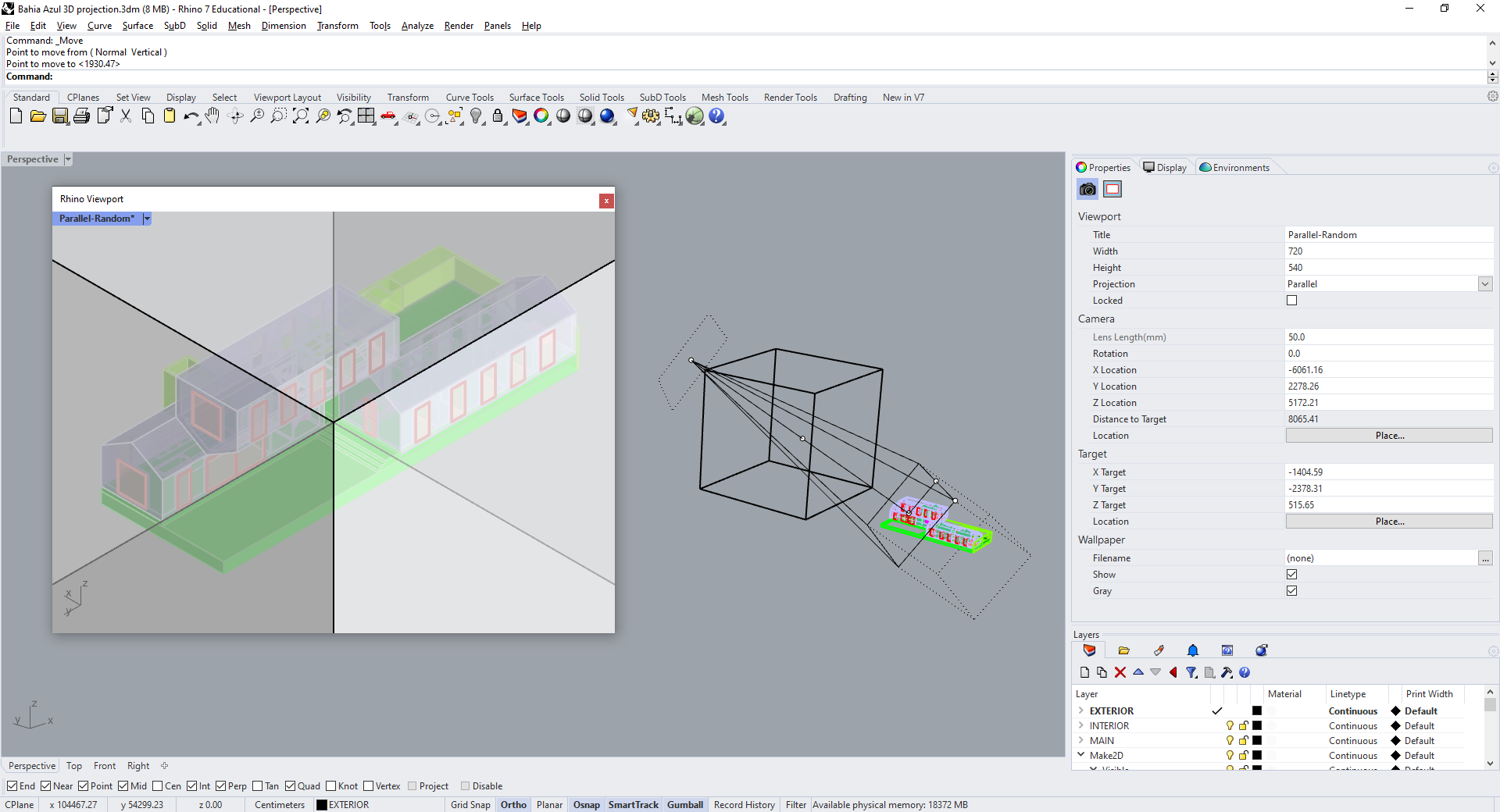Toggle the Locked checkbox in Viewport properties
The width and height of the screenshot is (1500, 812).
coord(1291,301)
